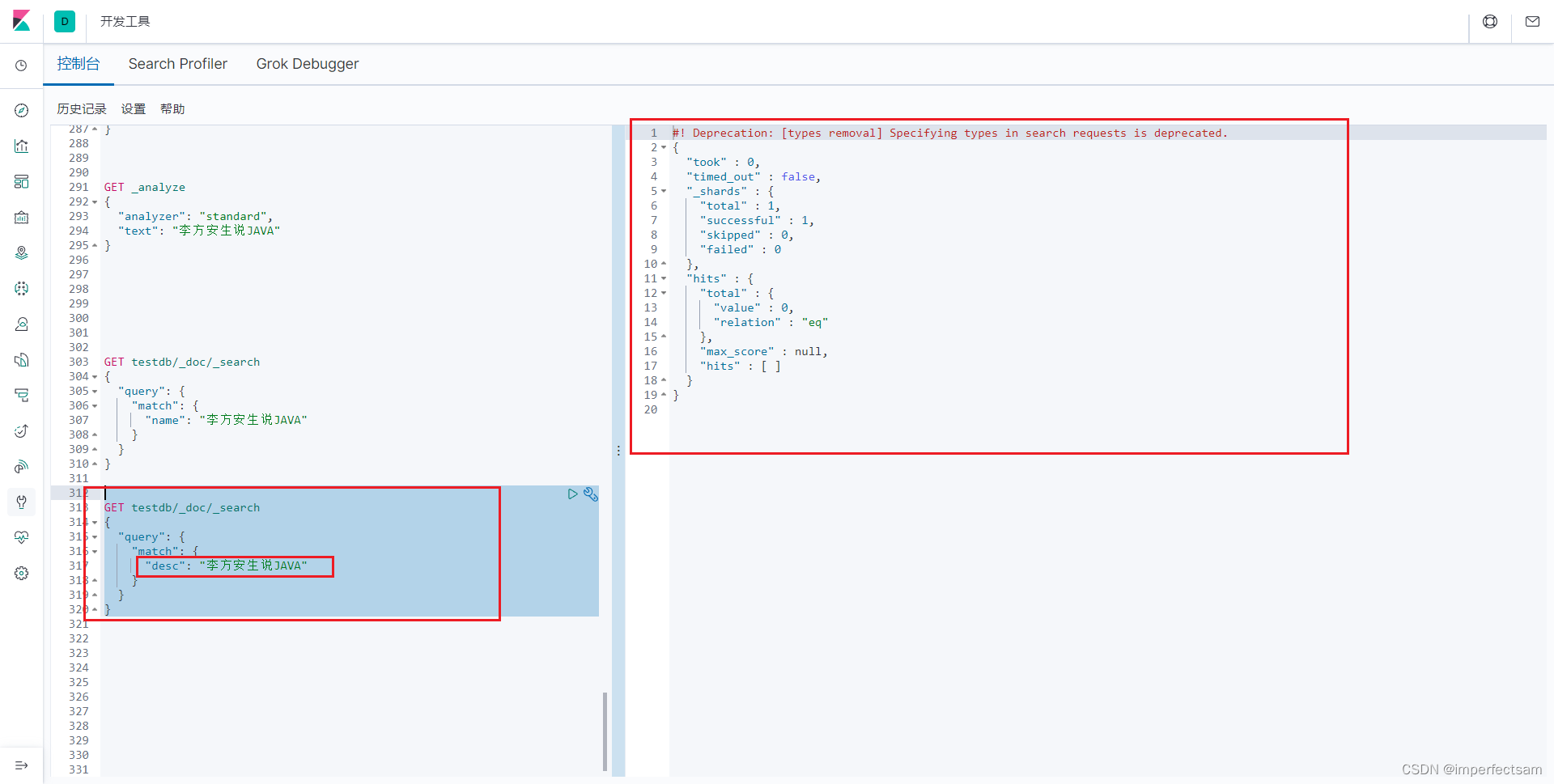Collapse hits block at output line 11
The height and width of the screenshot is (784, 1554).
664,279
